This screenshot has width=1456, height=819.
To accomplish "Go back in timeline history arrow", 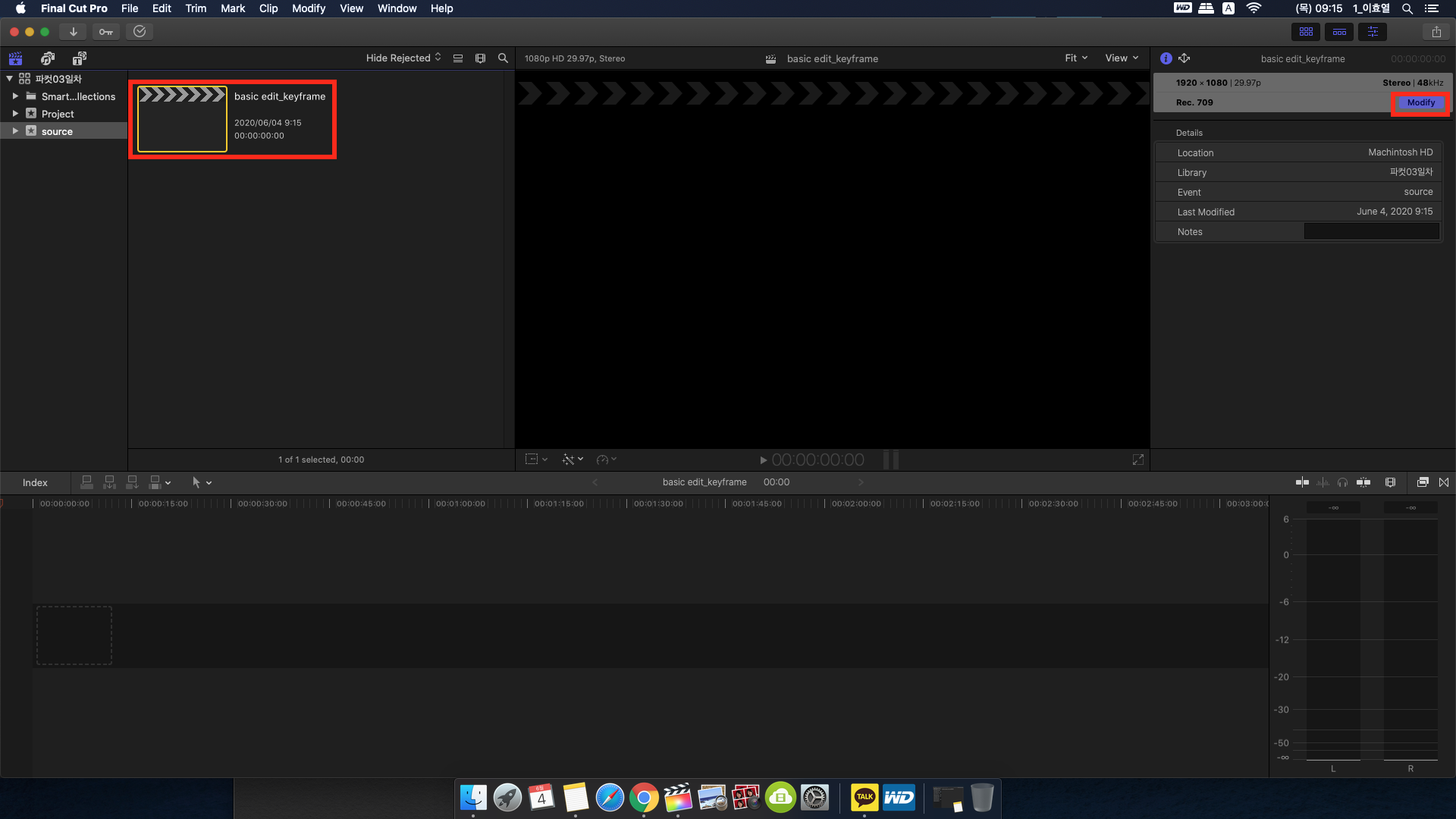I will pos(595,482).
